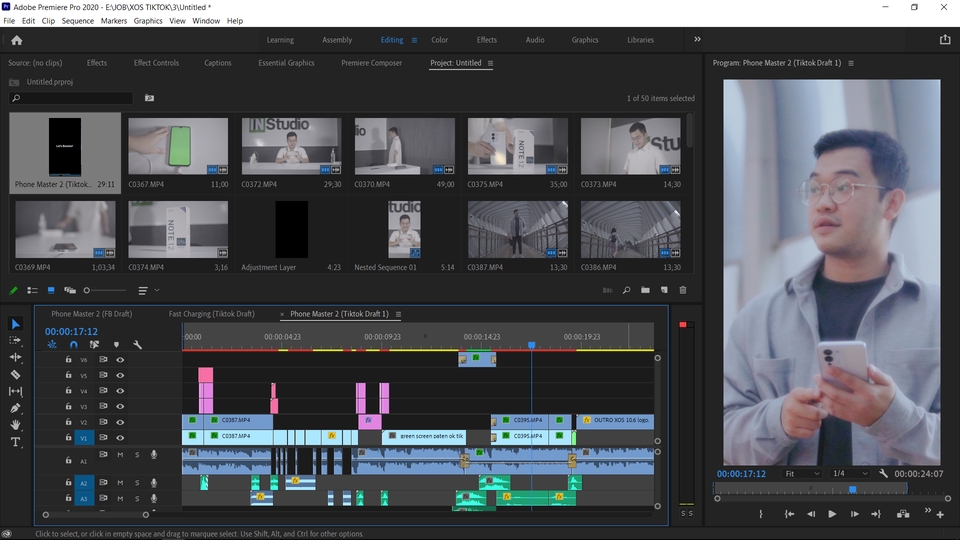This screenshot has width=960, height=540.
Task: Open the 1/4 playback resolution dropdown
Action: pyautogui.click(x=850, y=473)
